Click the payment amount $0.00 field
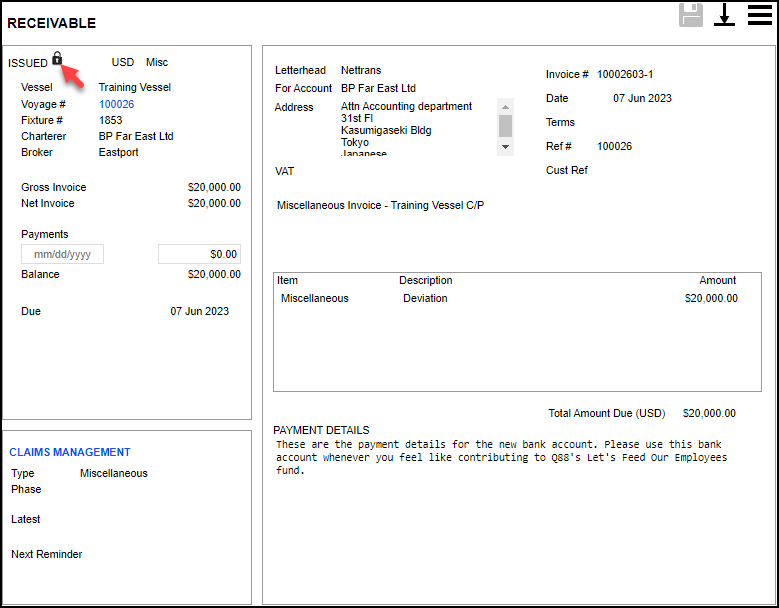The width and height of the screenshot is (779, 608). tap(199, 254)
